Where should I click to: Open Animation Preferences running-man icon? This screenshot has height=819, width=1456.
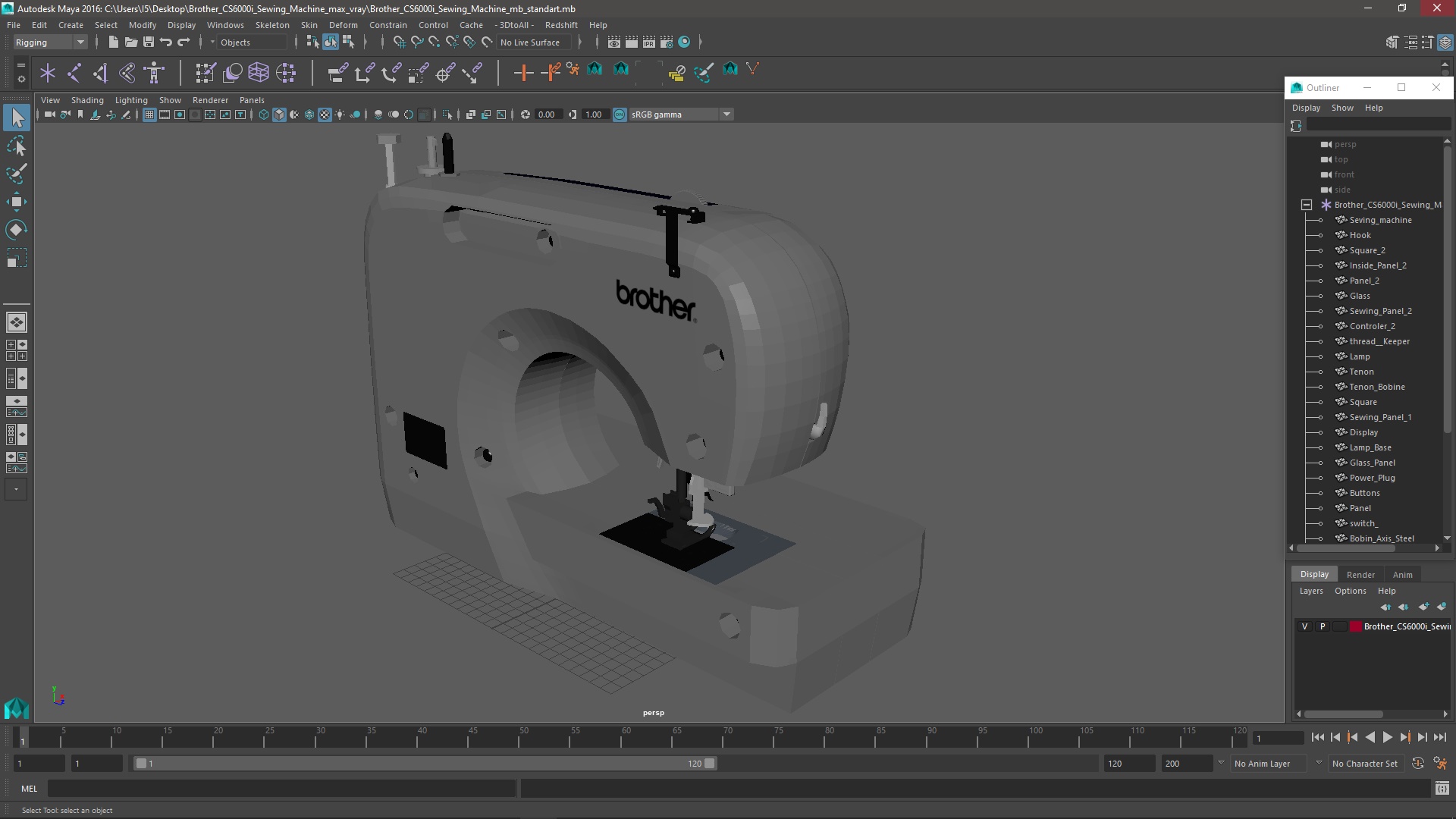1440,764
